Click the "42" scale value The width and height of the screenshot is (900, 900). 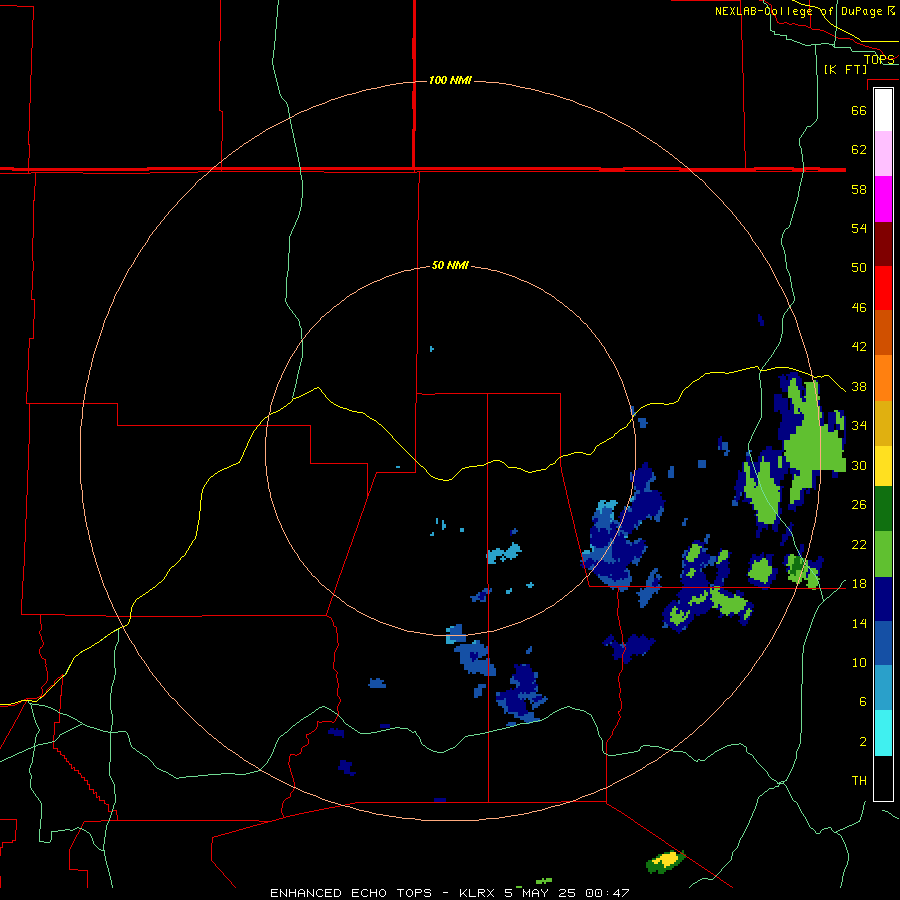859,347
